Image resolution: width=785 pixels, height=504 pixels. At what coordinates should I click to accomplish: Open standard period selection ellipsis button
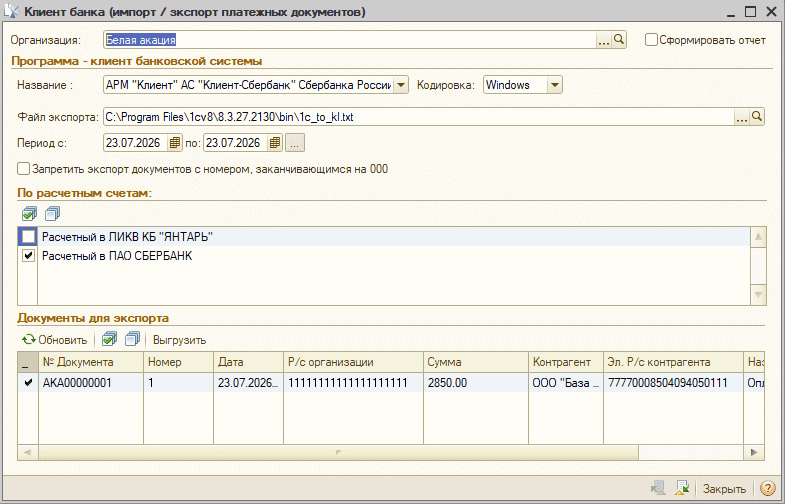tap(295, 143)
